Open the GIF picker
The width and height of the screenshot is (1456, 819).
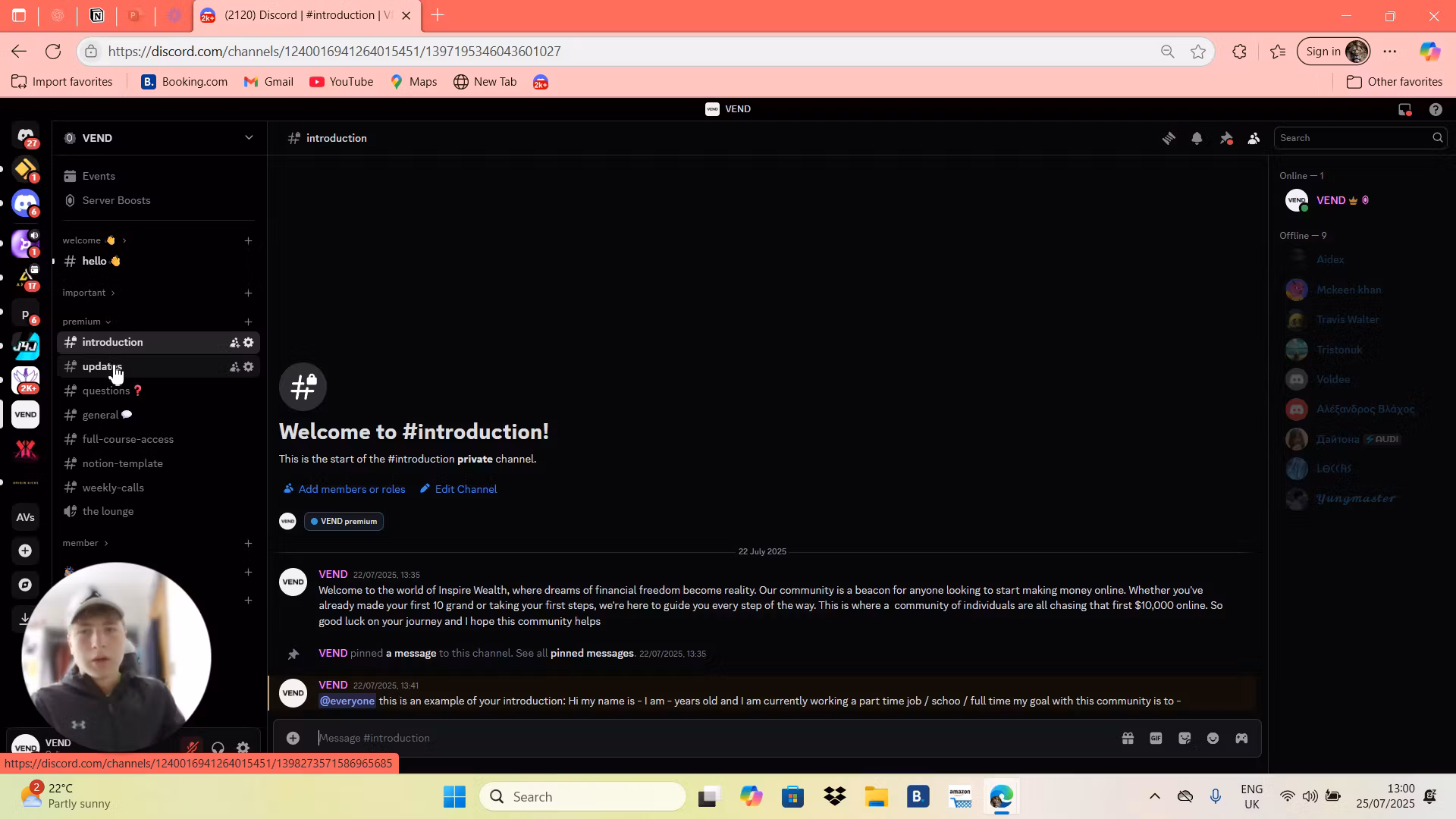1156,739
